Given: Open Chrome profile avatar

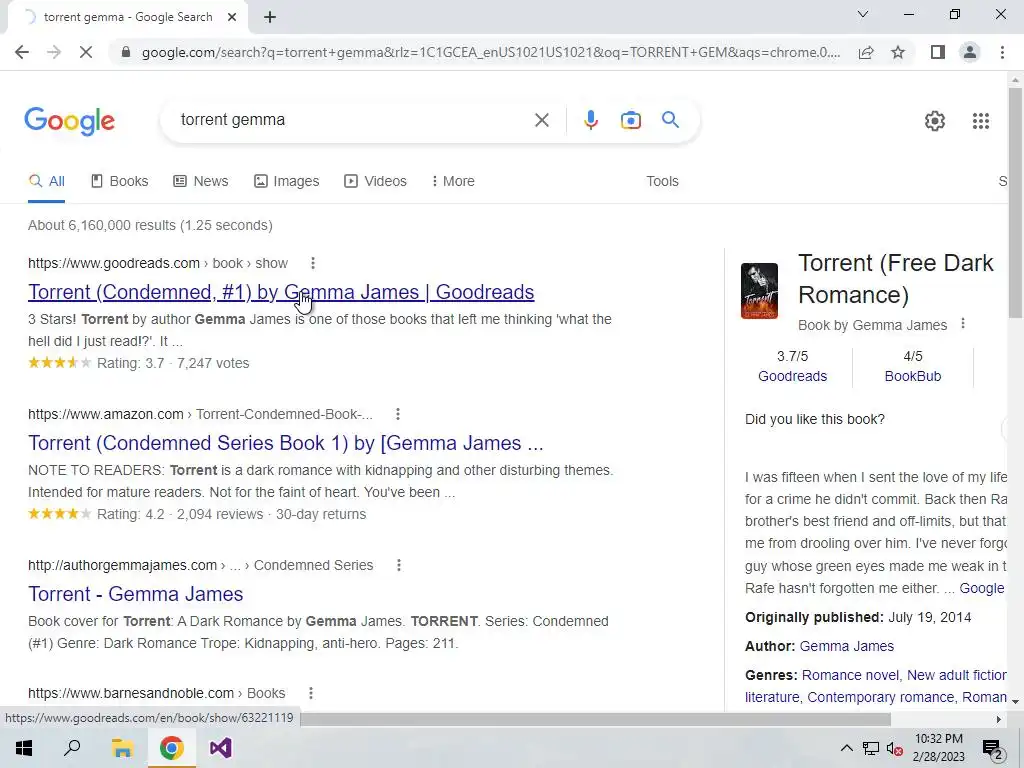Looking at the screenshot, I should coord(970,52).
